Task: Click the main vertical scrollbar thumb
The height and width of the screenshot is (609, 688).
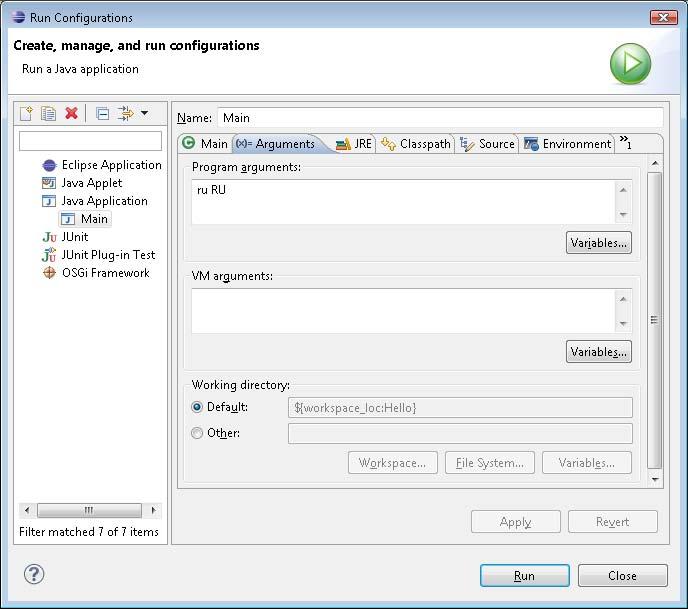Action: click(654, 320)
